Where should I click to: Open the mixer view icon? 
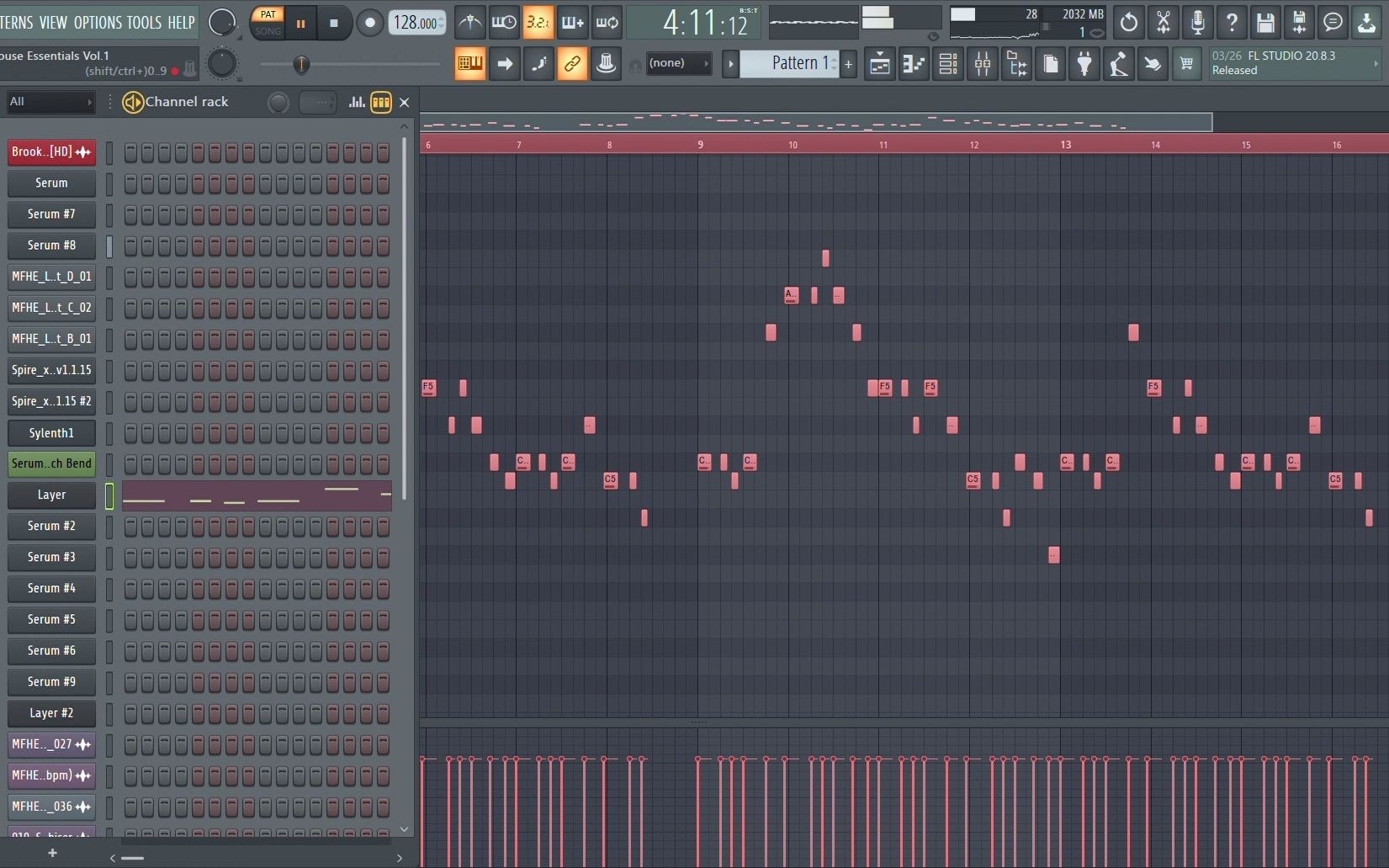click(983, 64)
